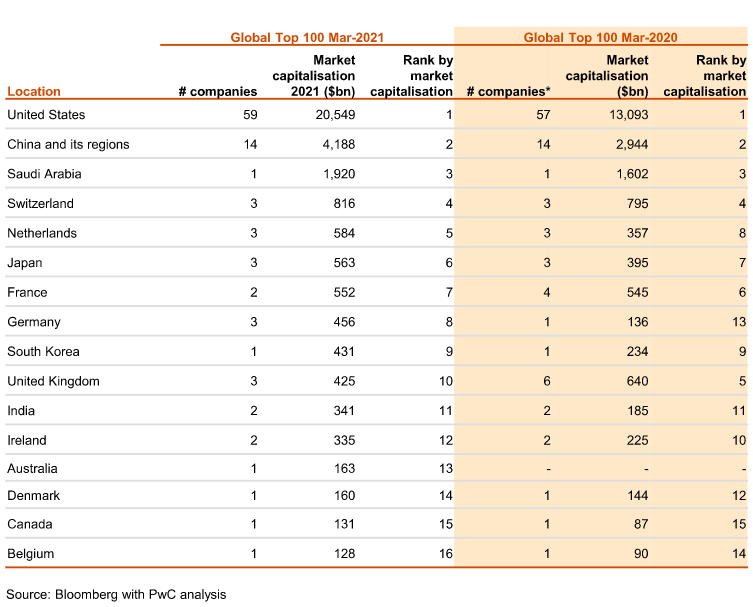This screenshot has width=753, height=607.
Task: Select the Global Top 100 Mar-2020 heading
Action: click(600, 37)
